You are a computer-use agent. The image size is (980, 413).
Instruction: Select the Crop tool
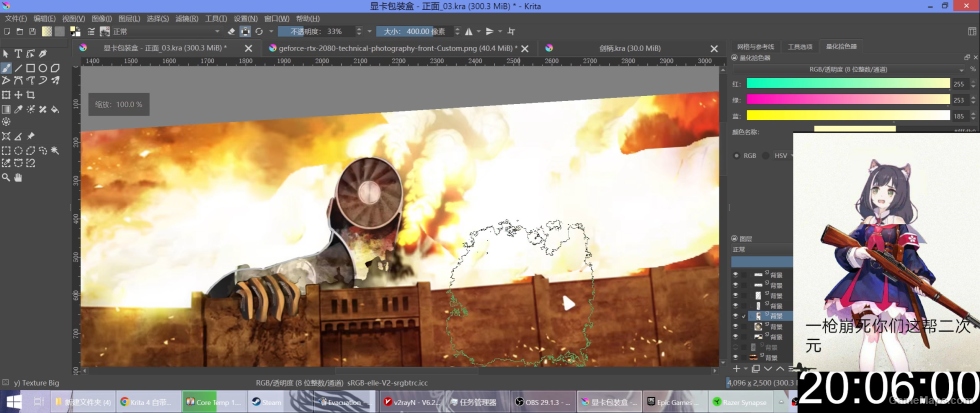click(x=31, y=95)
